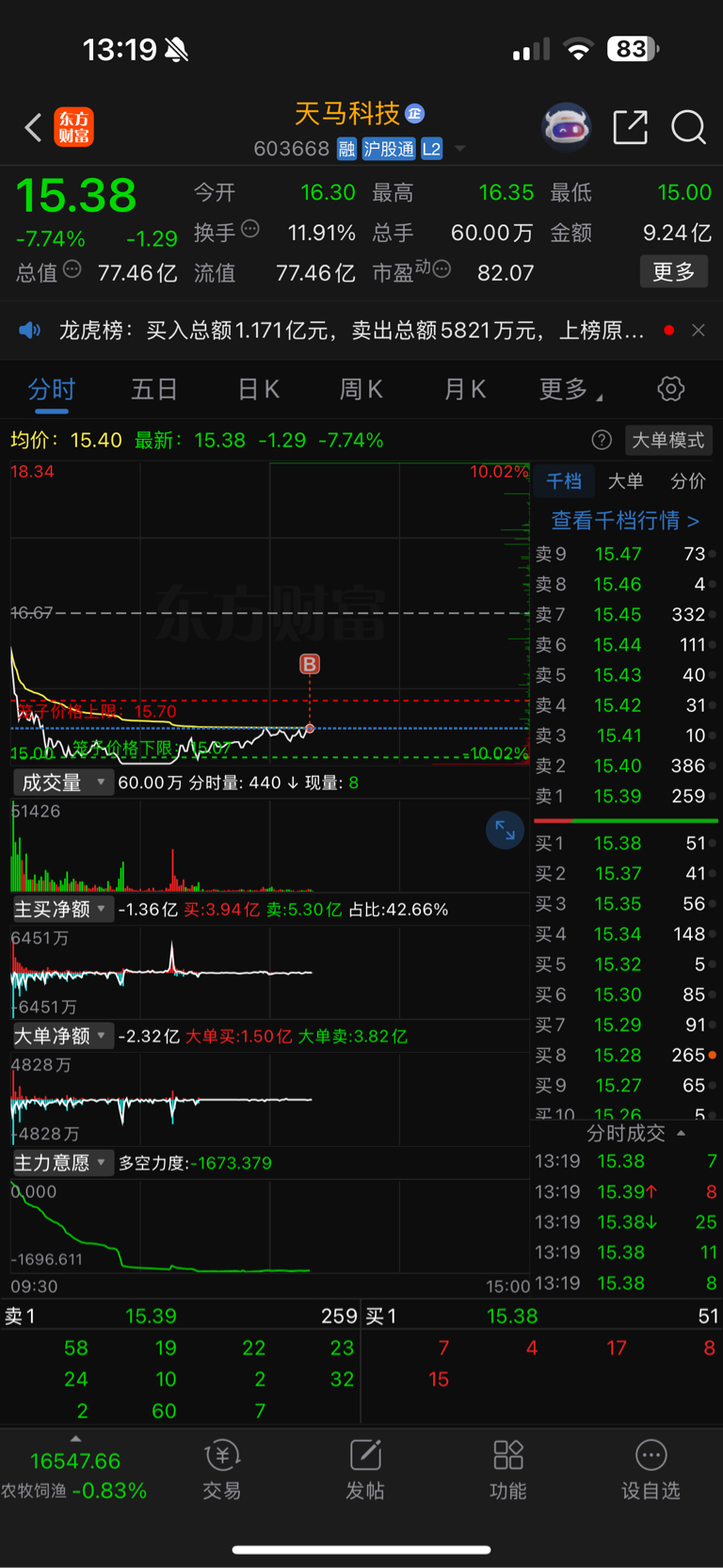The image size is (723, 1568).
Task: Switch to the 分时 chart tab
Action: [x=52, y=389]
